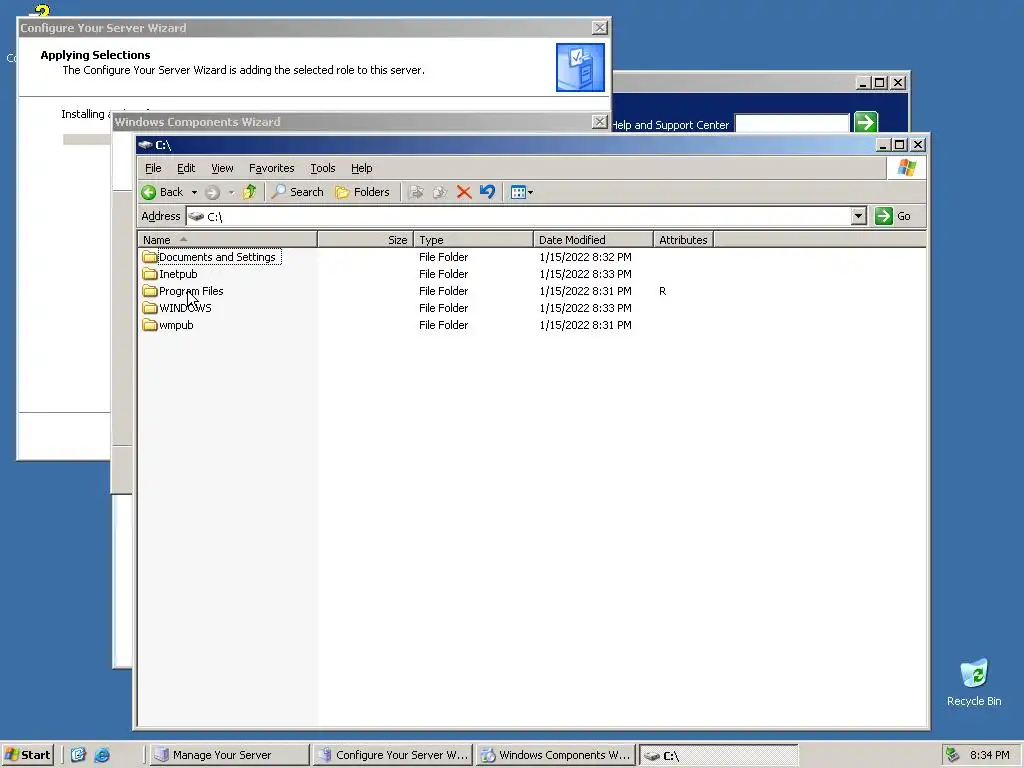
Task: Toggle the Folders pane button
Action: tap(362, 192)
